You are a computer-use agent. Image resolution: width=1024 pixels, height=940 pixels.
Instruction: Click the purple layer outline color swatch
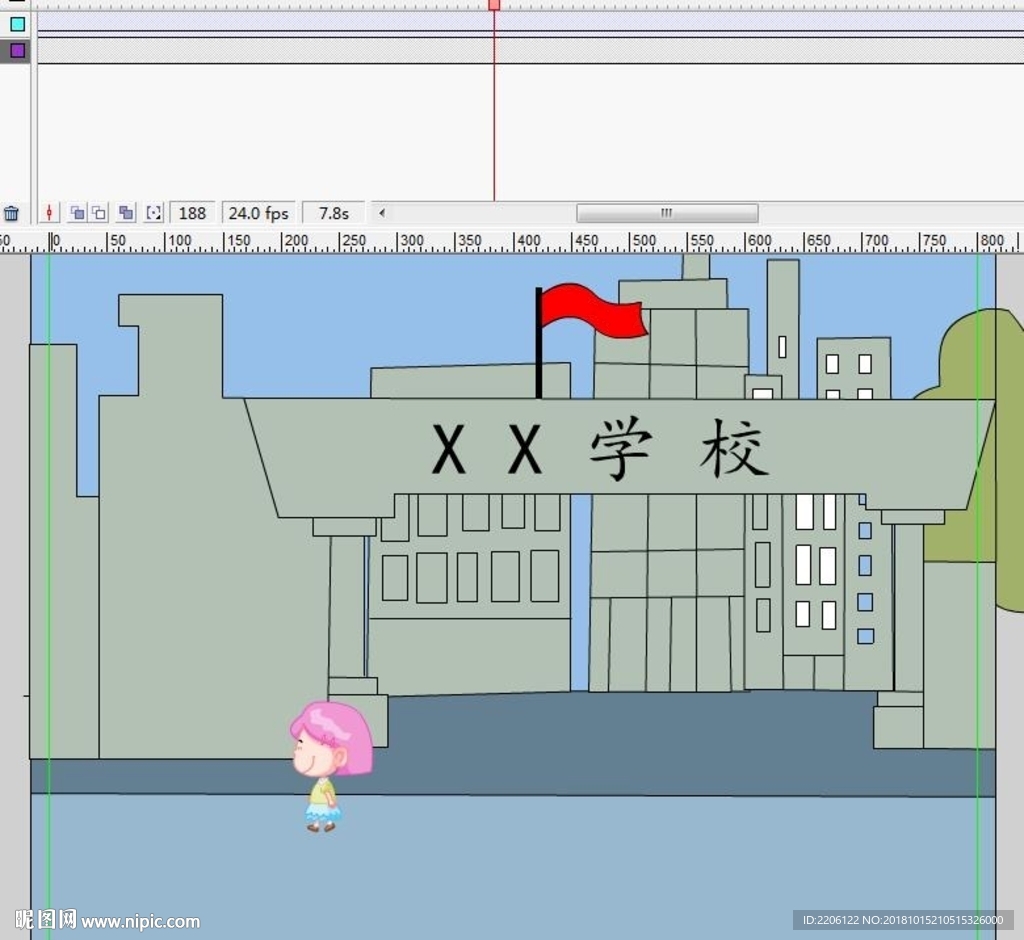(18, 50)
